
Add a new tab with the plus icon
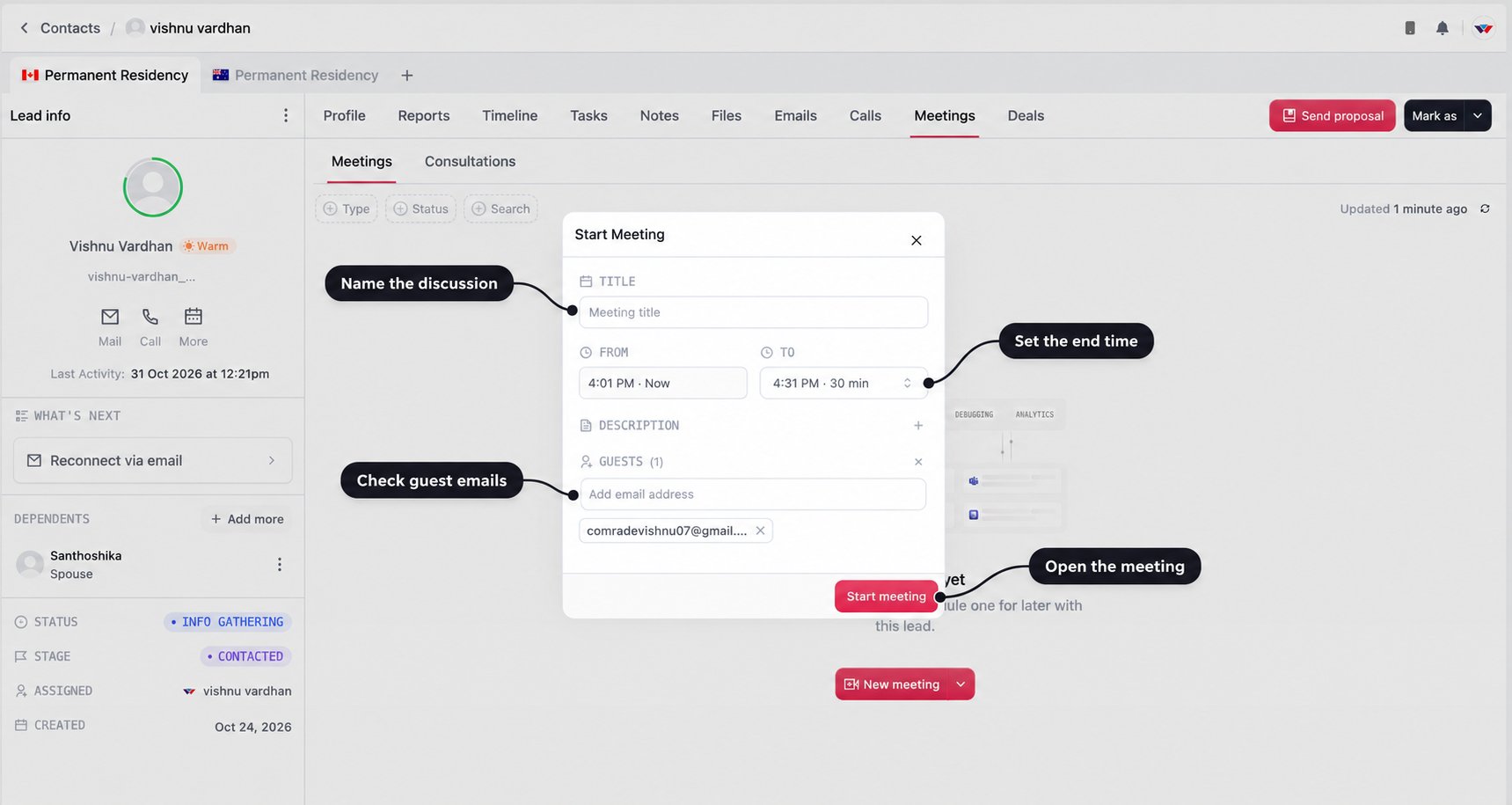click(407, 76)
